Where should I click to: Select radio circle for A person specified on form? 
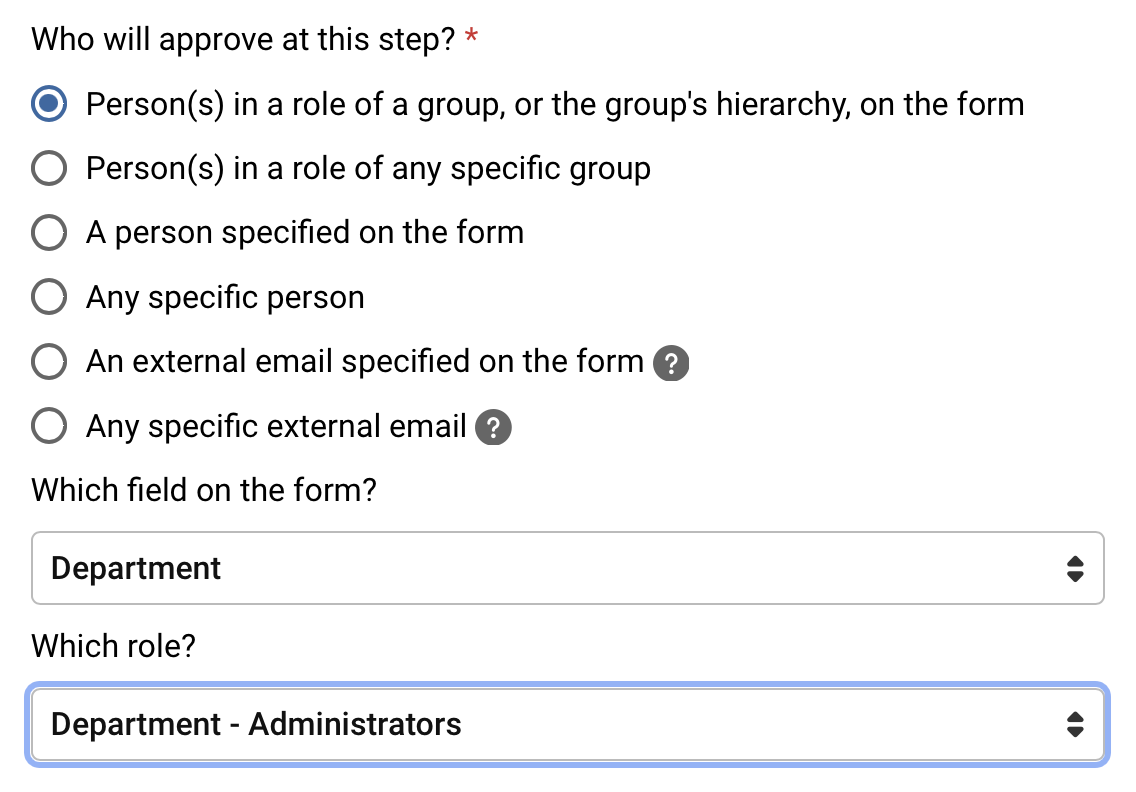pos(50,233)
